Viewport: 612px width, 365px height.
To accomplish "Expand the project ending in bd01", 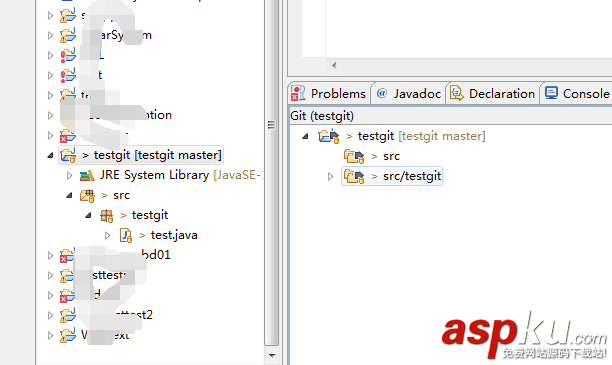I will [50, 256].
